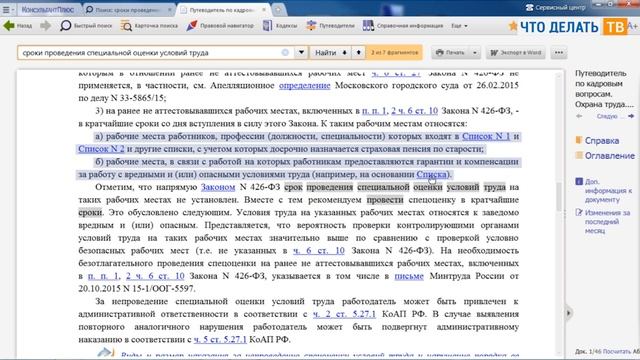Follow the Списка link in item б

pyautogui.click(x=431, y=174)
